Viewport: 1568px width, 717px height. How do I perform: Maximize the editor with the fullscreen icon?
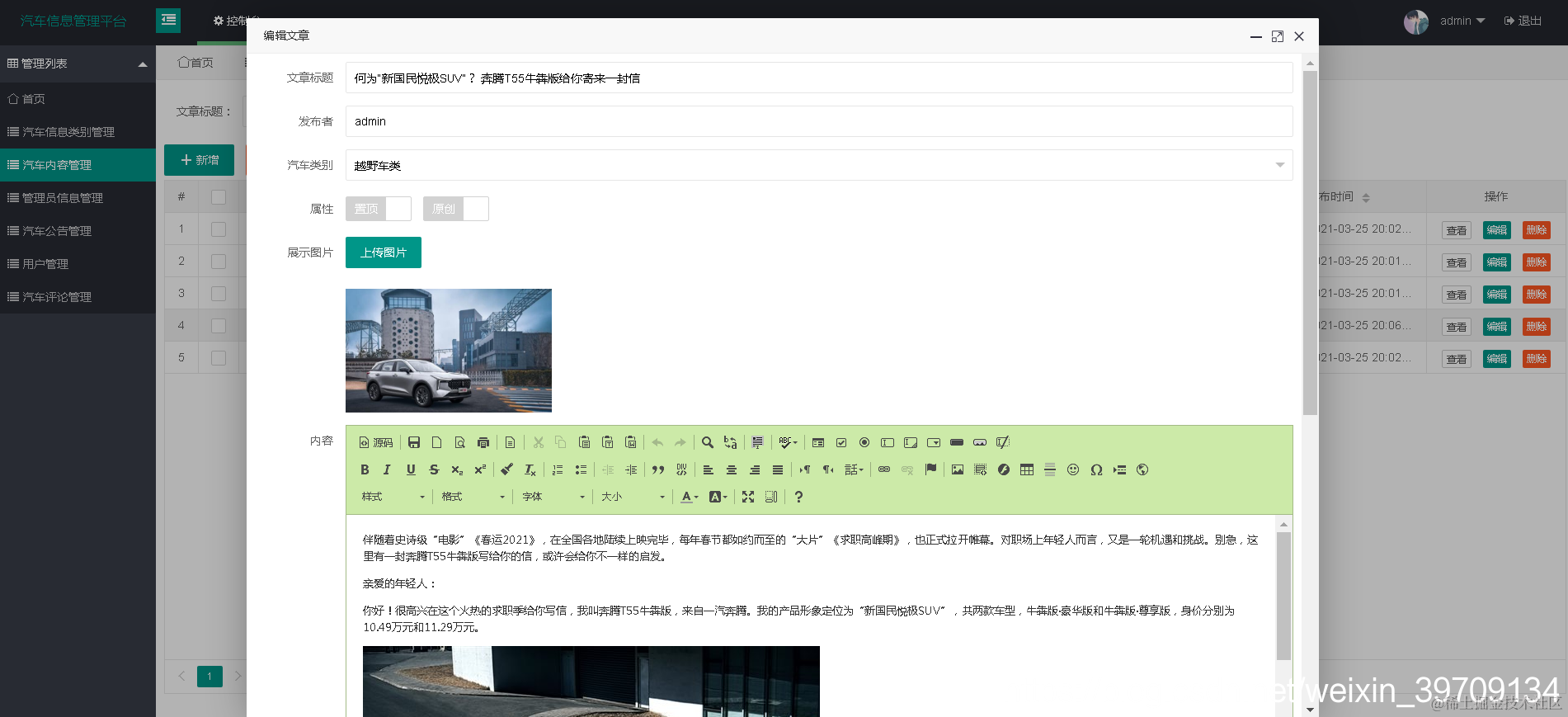tap(748, 497)
